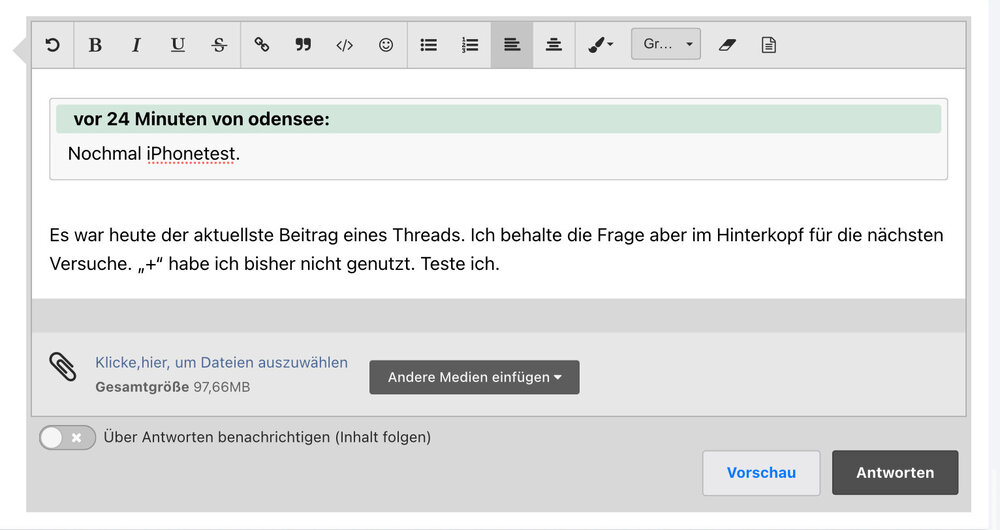The width and height of the screenshot is (1000, 530).
Task: Open the text color brush dropdown
Action: pyautogui.click(x=601, y=45)
